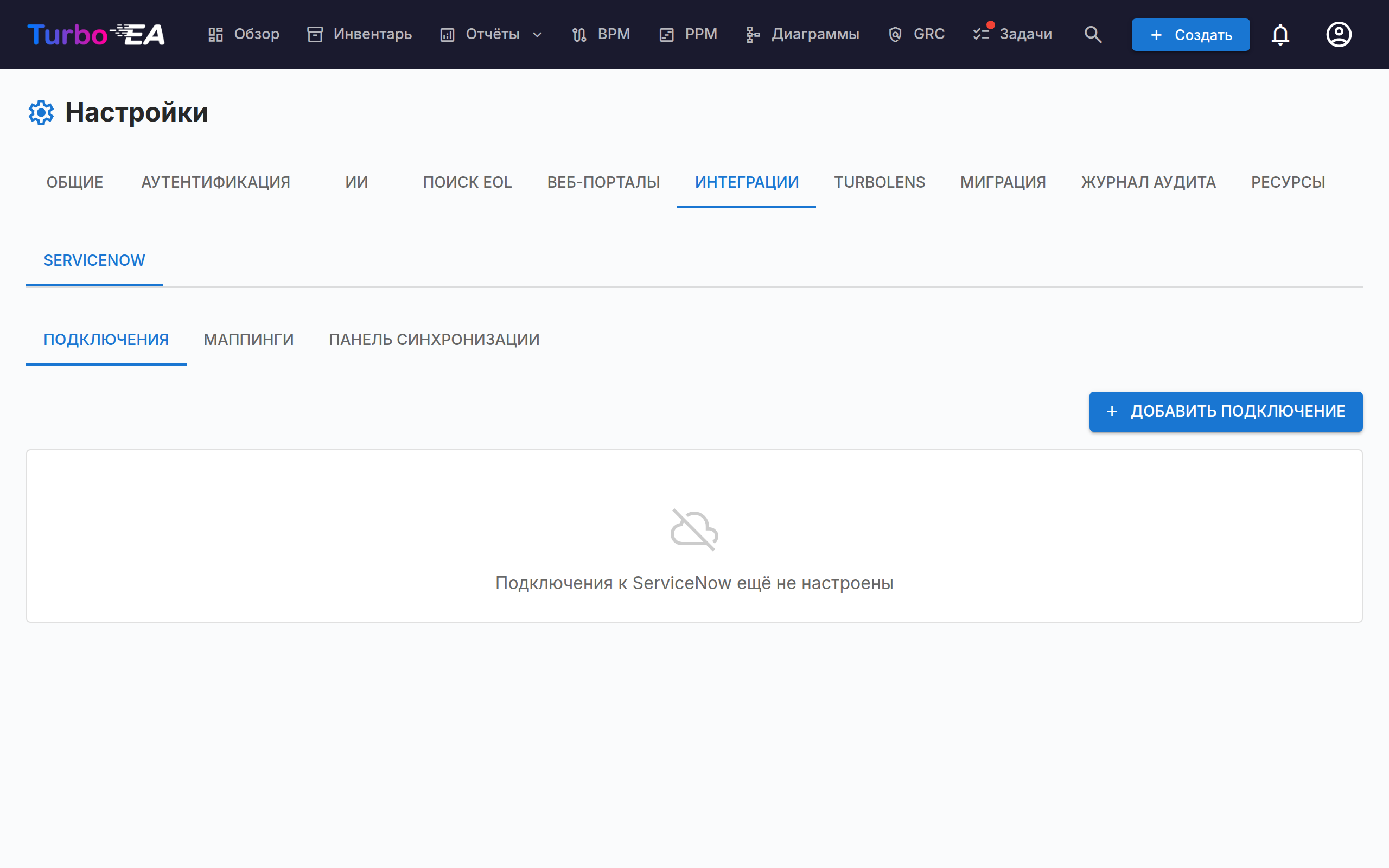The width and height of the screenshot is (1389, 868).
Task: Open the Панель синхронизации tab
Action: pyautogui.click(x=434, y=339)
